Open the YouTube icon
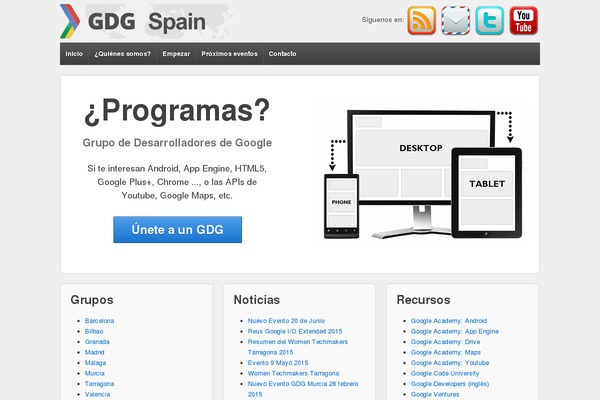The image size is (600, 400). coord(523,21)
